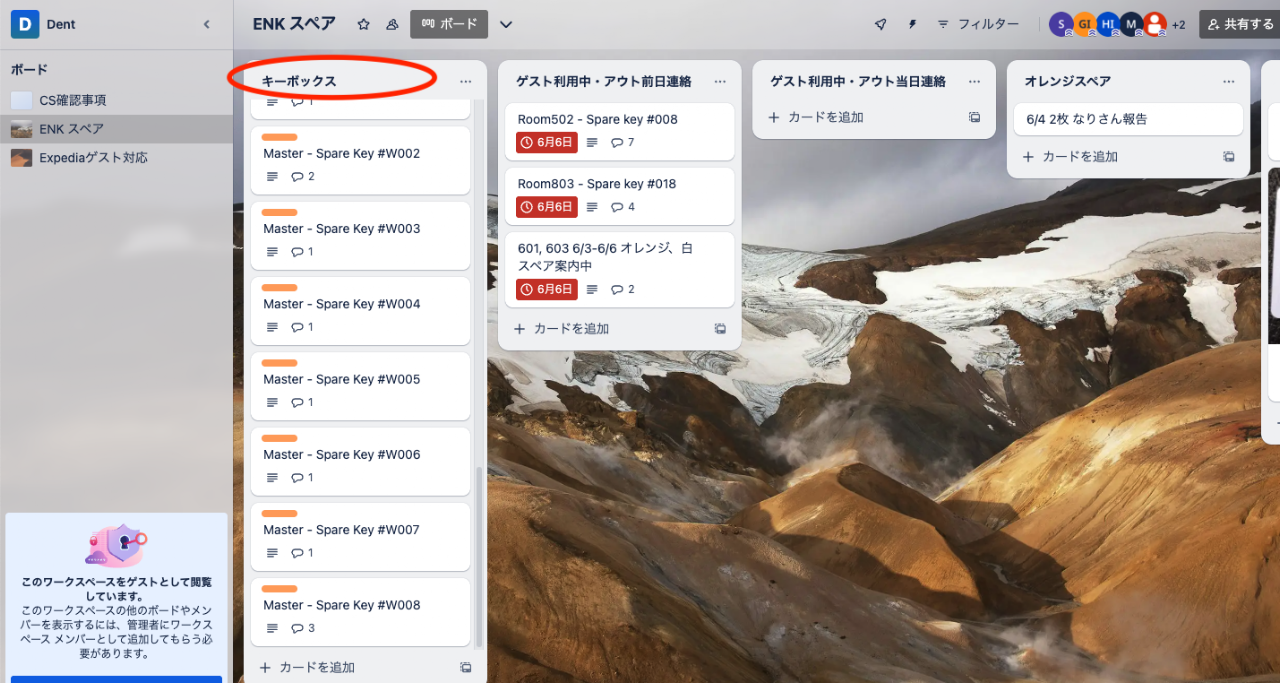Mark Room803 due date 6月6日 complete
Screen dimensions: 1280x683
click(x=547, y=207)
